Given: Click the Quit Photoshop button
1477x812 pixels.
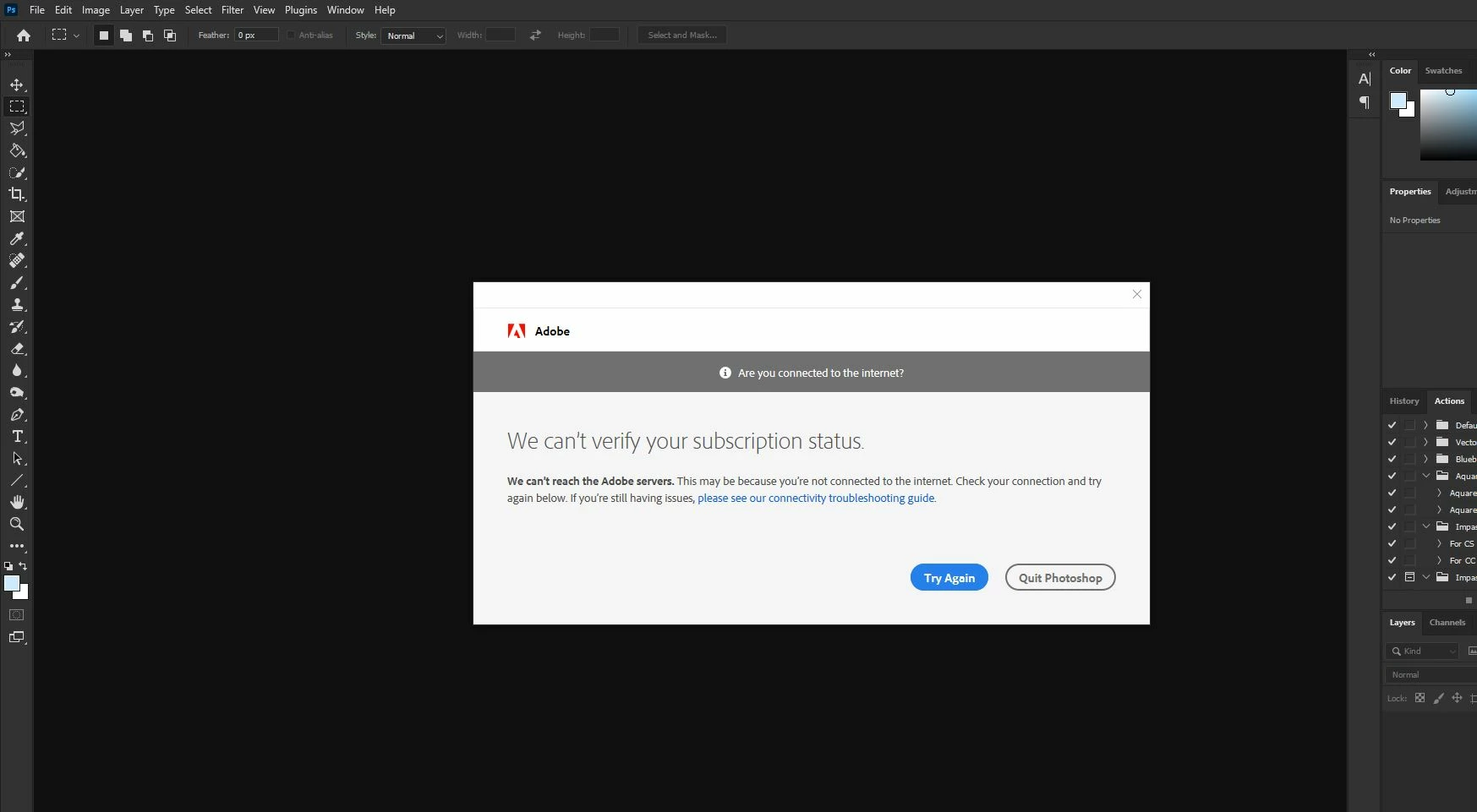Looking at the screenshot, I should click(x=1060, y=578).
